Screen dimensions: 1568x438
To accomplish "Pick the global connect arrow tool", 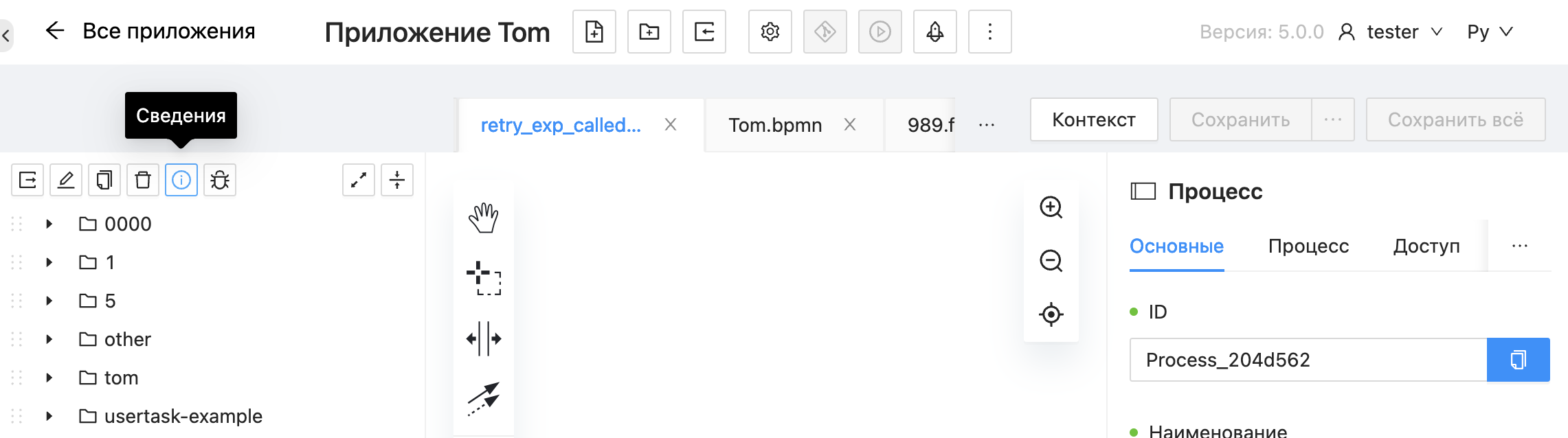I will tap(484, 398).
